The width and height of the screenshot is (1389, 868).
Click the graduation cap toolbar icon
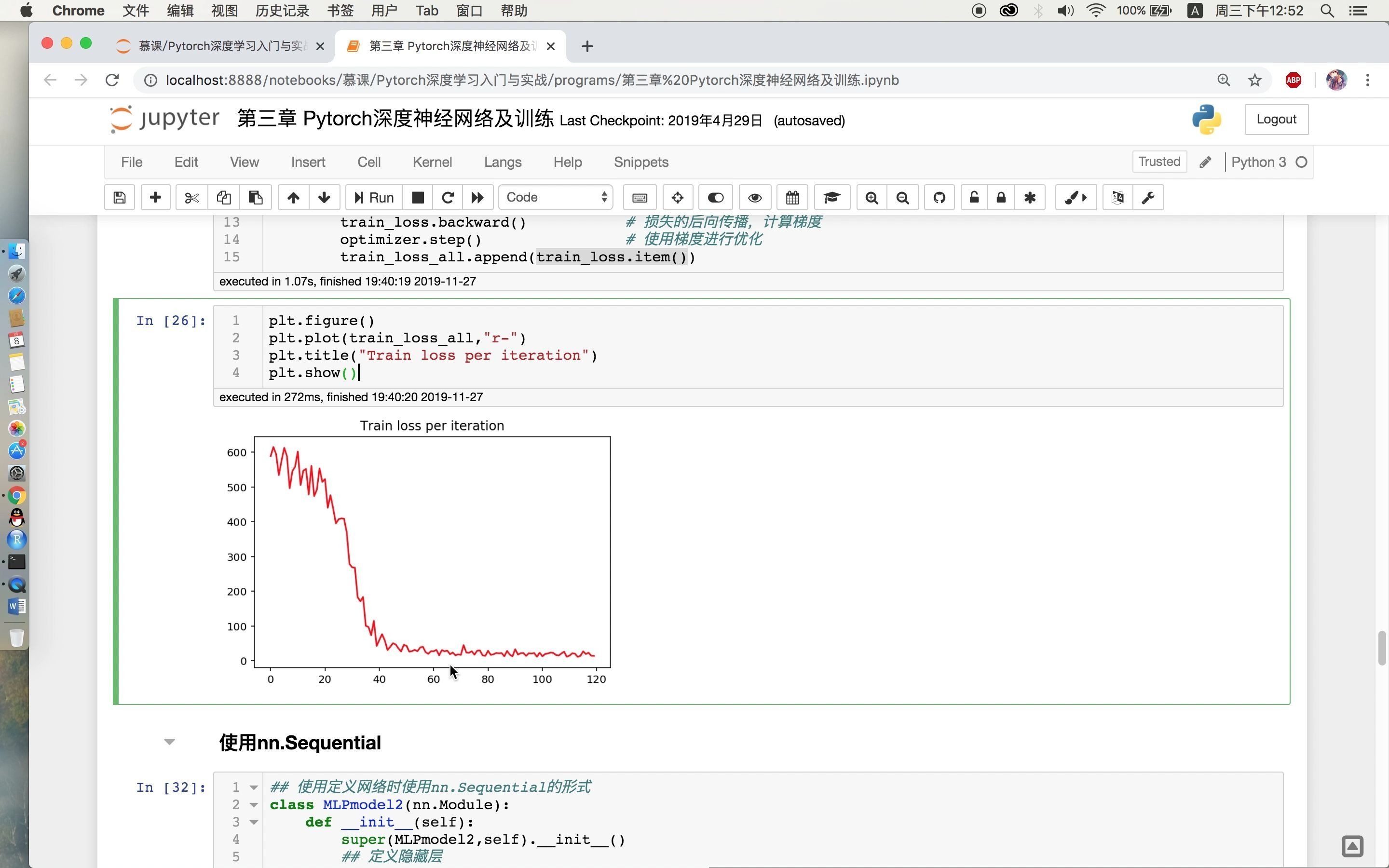pos(831,198)
